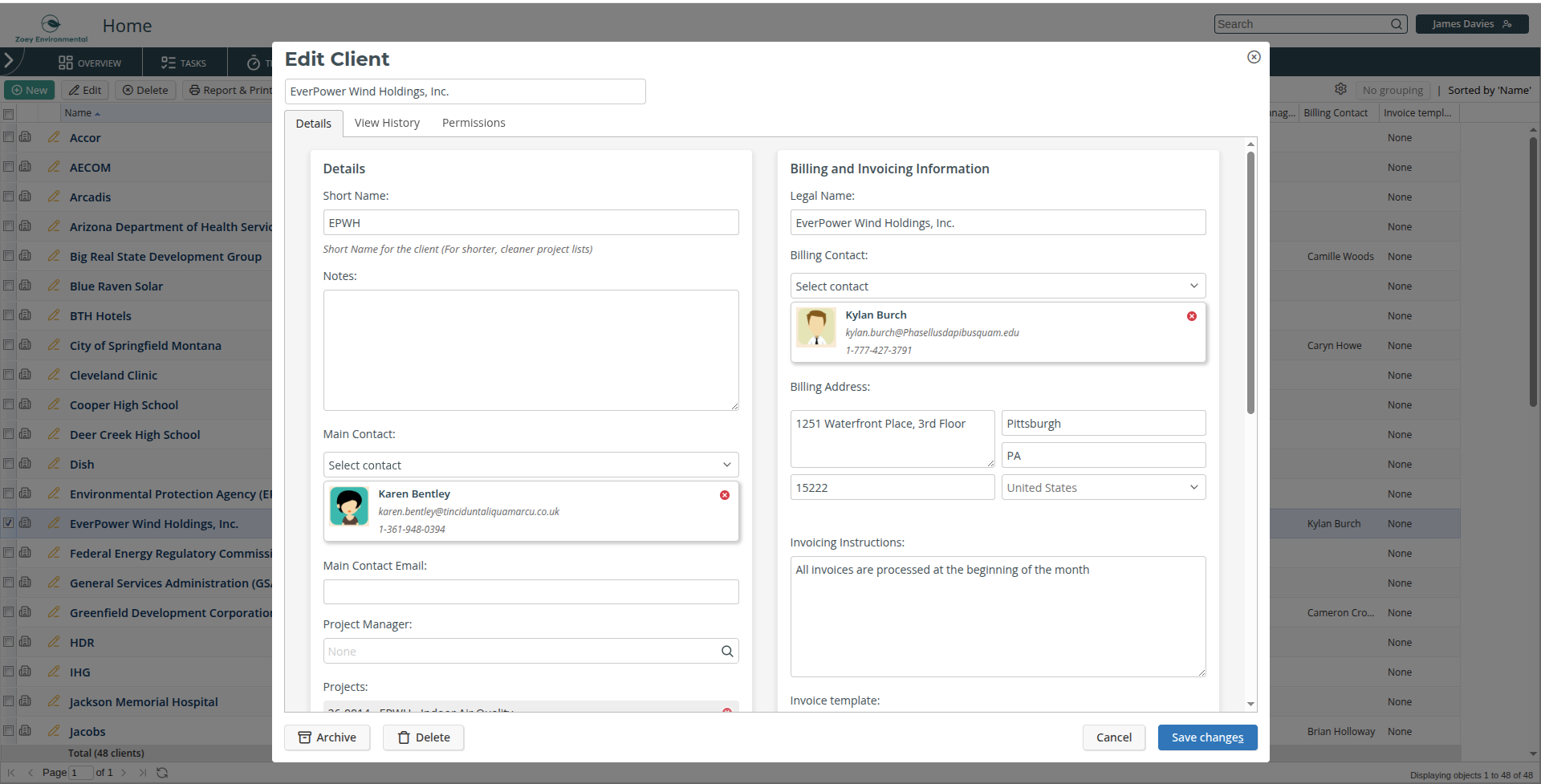This screenshot has width=1541, height=784.
Task: Click the toolbar Edit button
Action: pos(85,90)
